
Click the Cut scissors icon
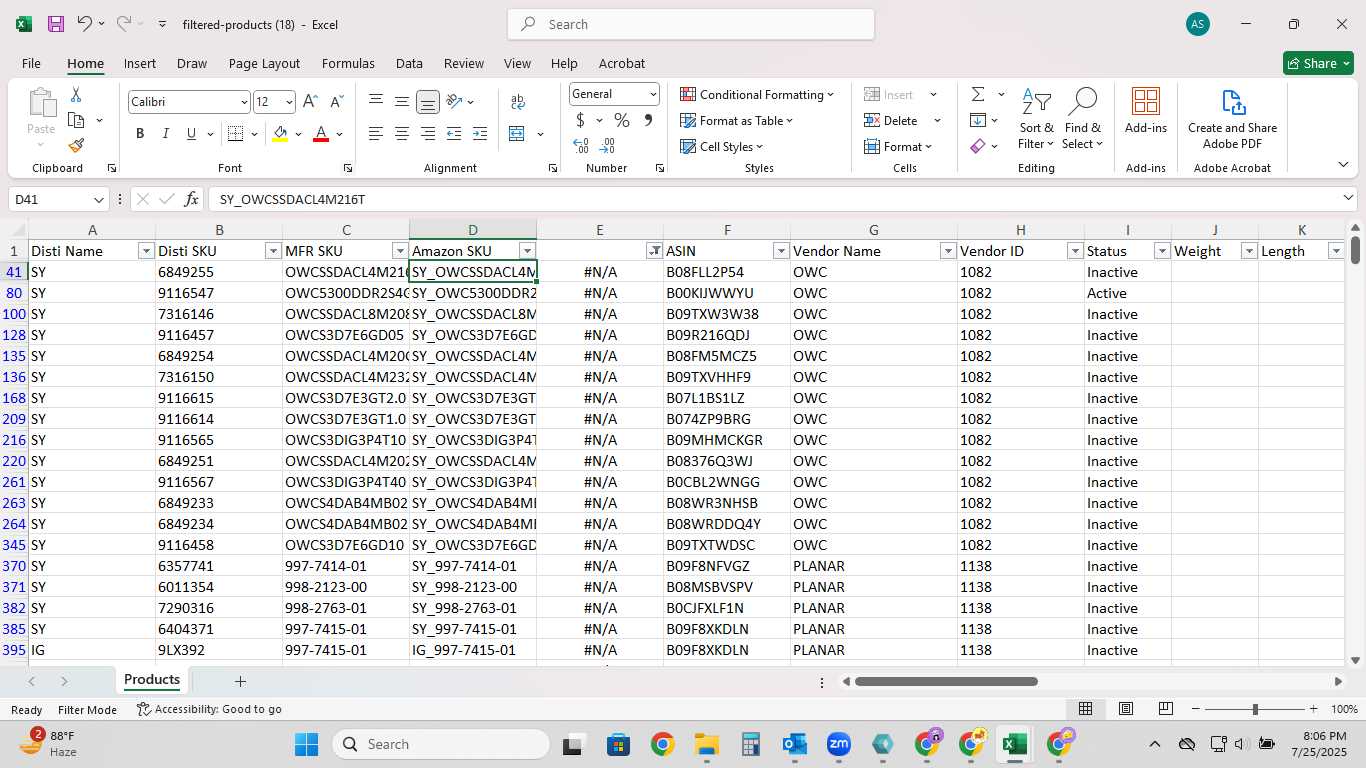(76, 95)
